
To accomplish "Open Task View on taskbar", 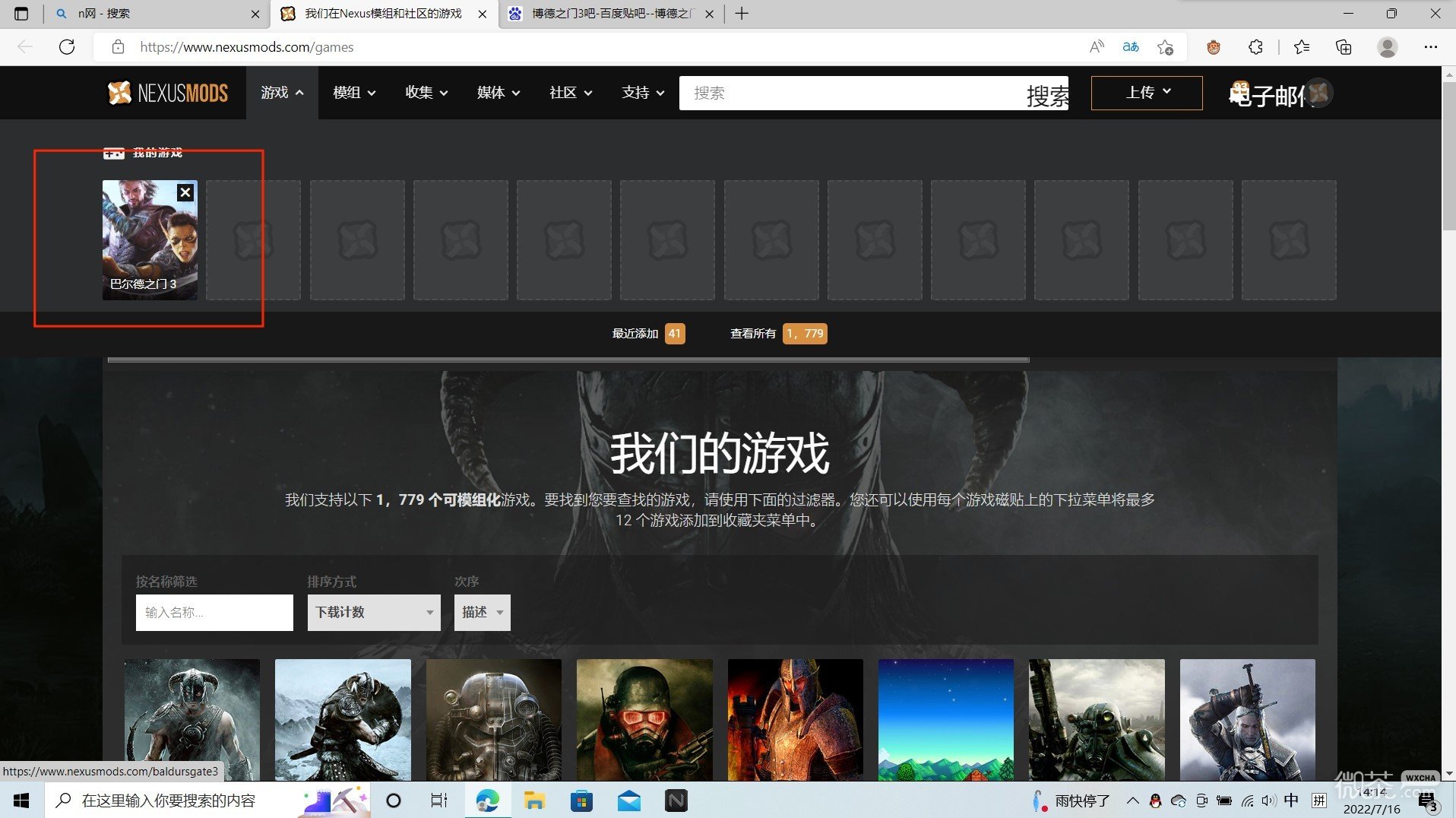I will 439,801.
